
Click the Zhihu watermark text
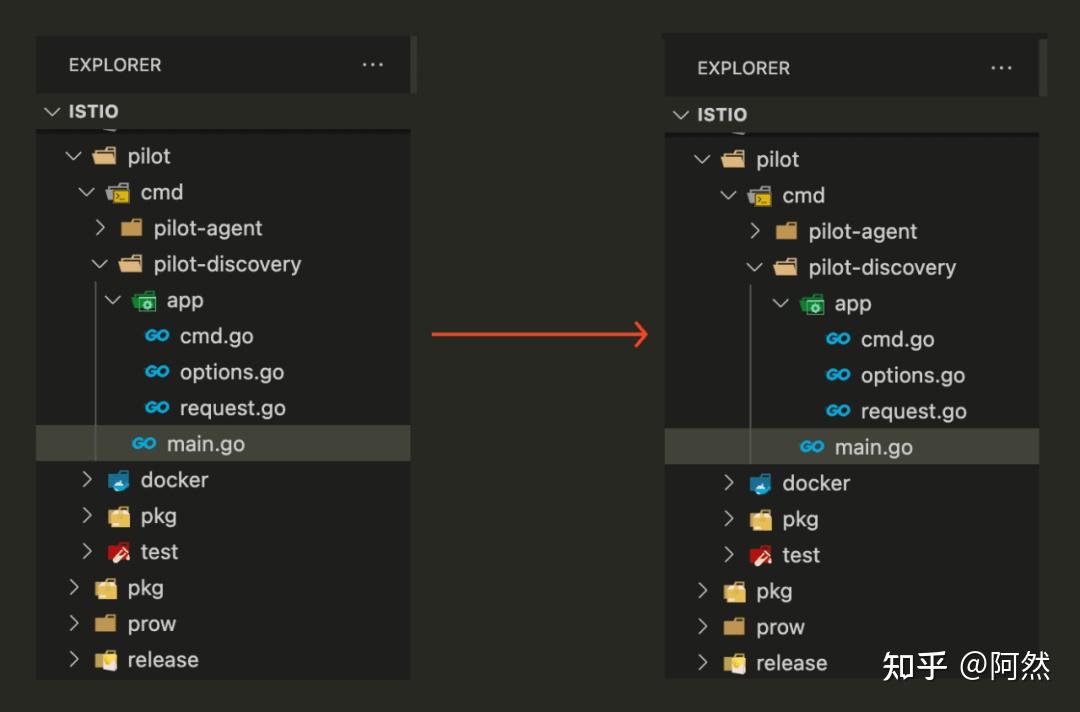[967, 664]
